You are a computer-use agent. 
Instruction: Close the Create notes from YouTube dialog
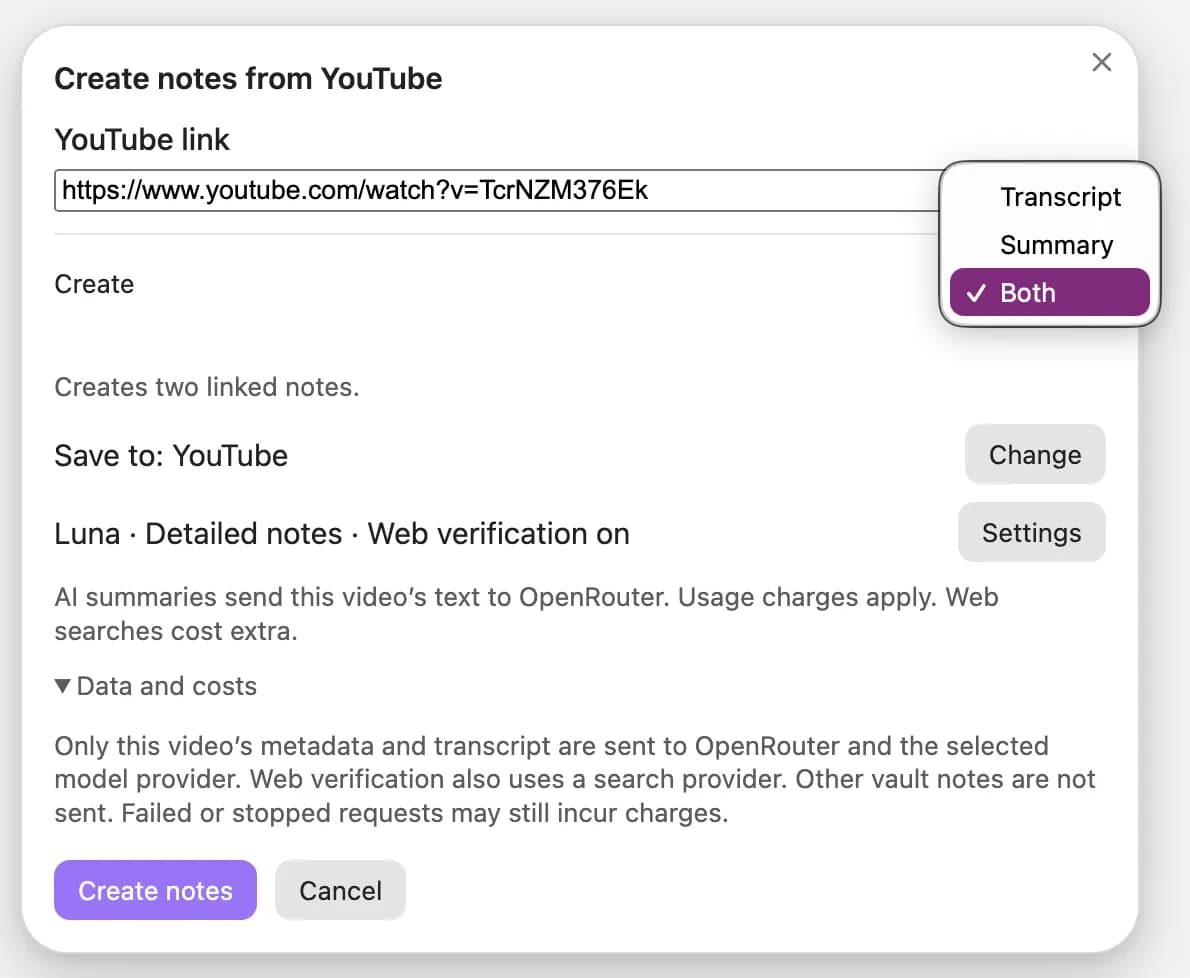(1101, 62)
